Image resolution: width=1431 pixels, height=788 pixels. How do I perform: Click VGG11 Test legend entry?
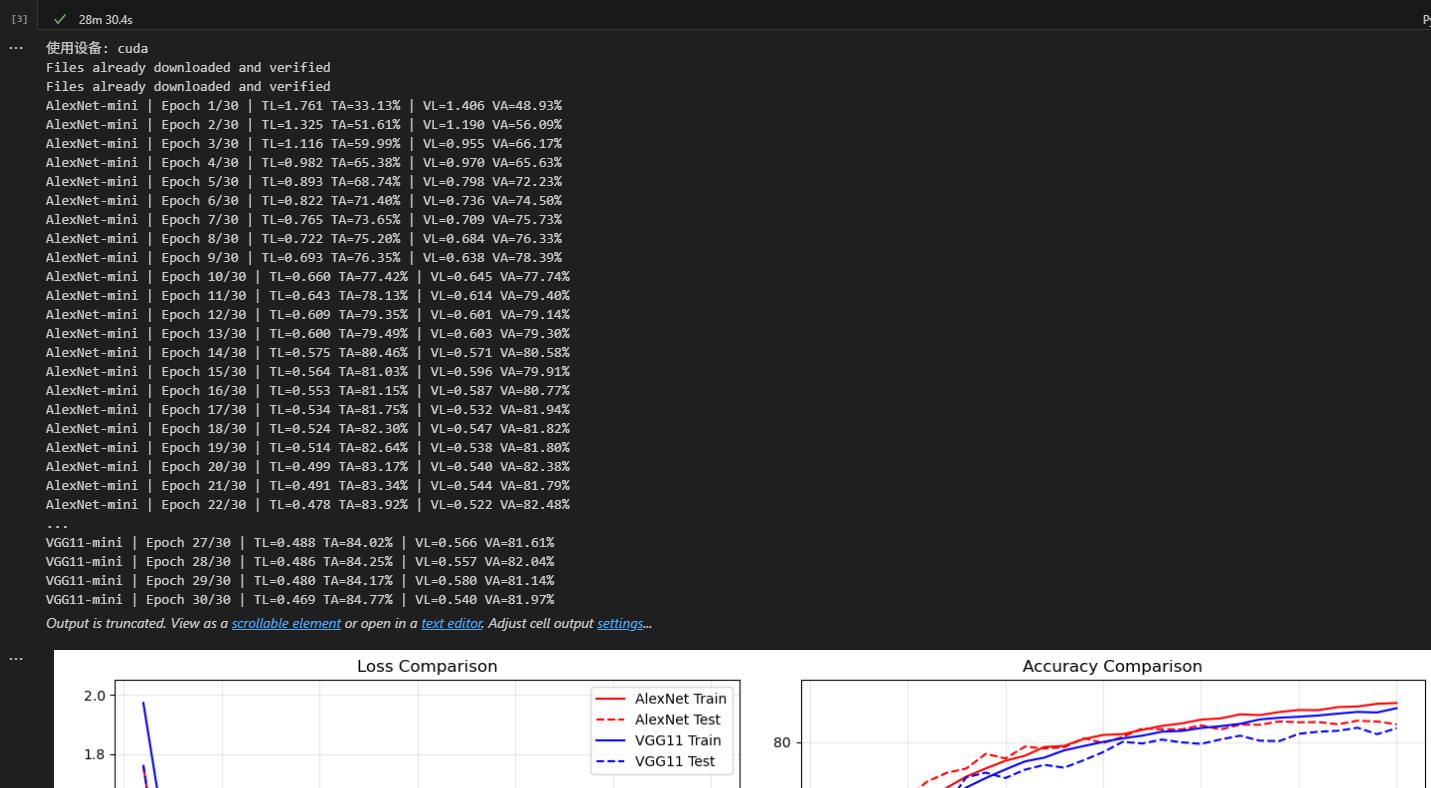point(655,762)
